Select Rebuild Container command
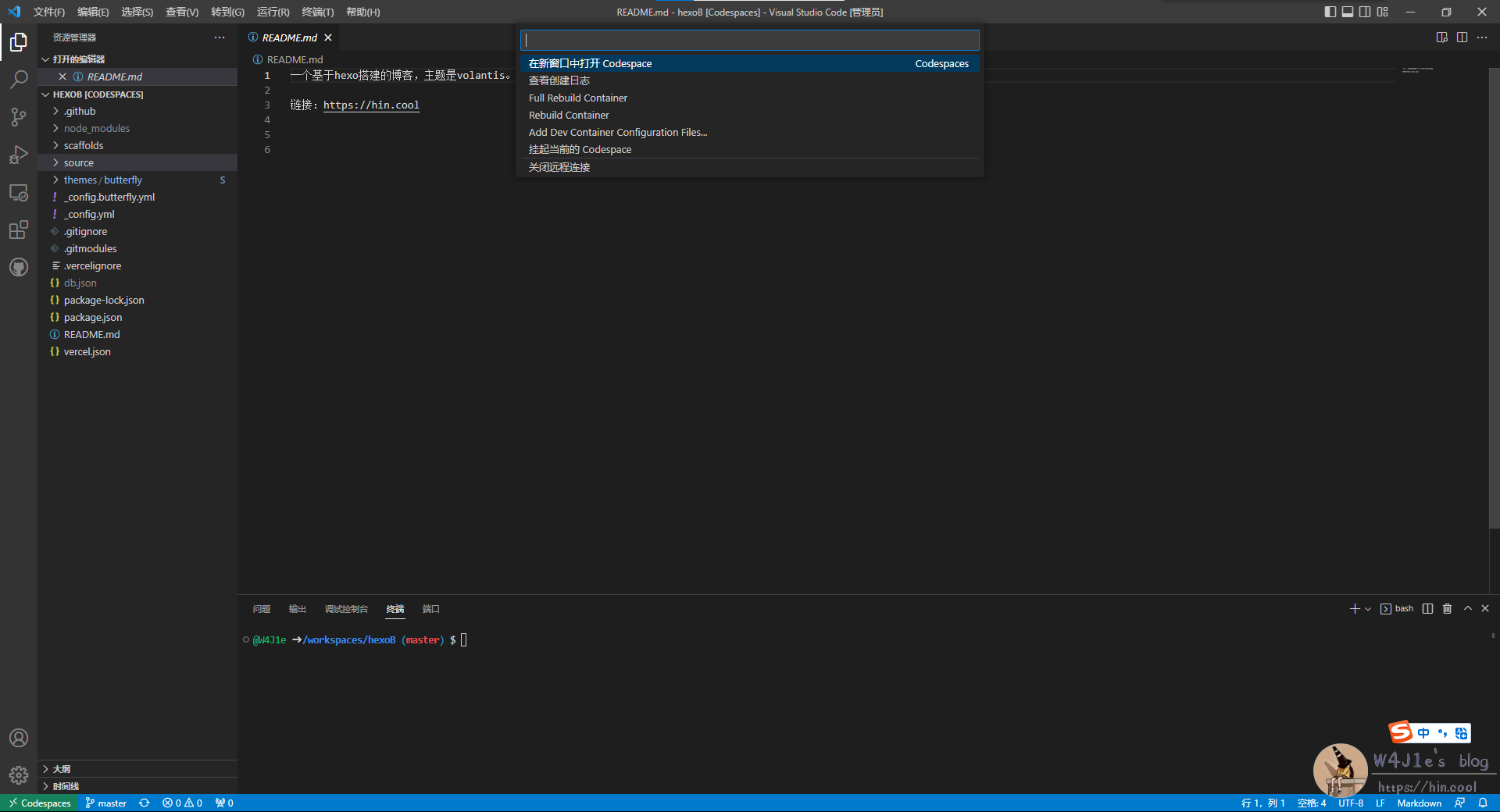 (x=569, y=116)
